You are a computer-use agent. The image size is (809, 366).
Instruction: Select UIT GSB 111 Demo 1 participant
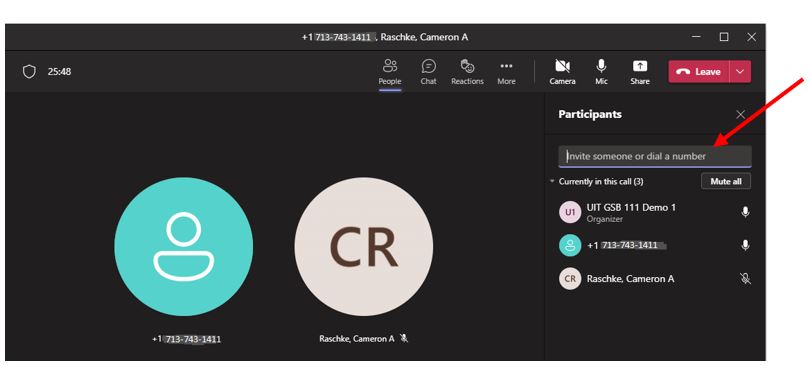tap(655, 212)
